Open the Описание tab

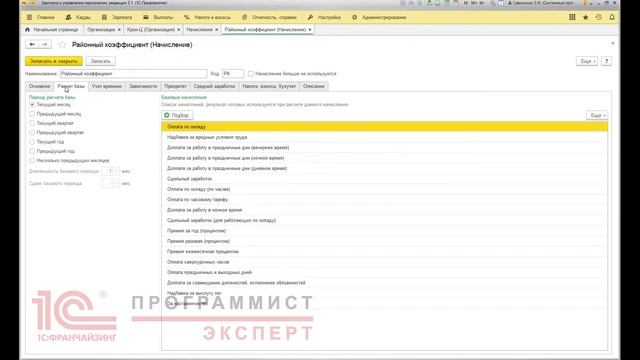(313, 87)
